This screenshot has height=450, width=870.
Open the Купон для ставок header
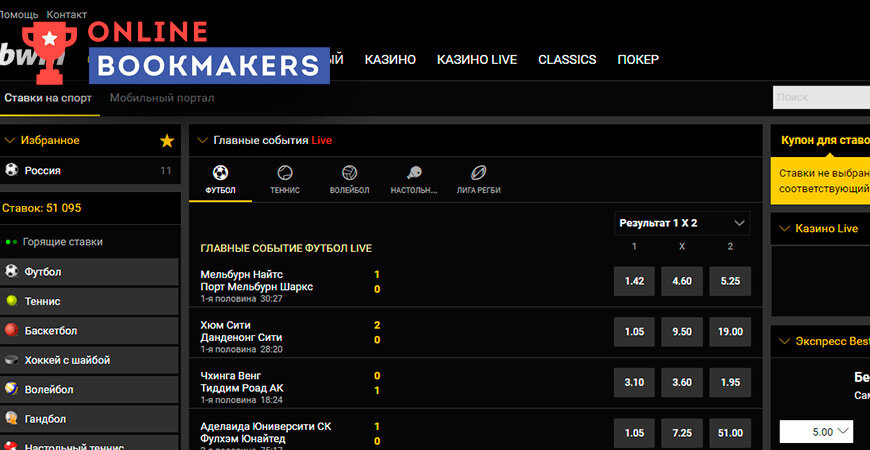click(x=825, y=140)
